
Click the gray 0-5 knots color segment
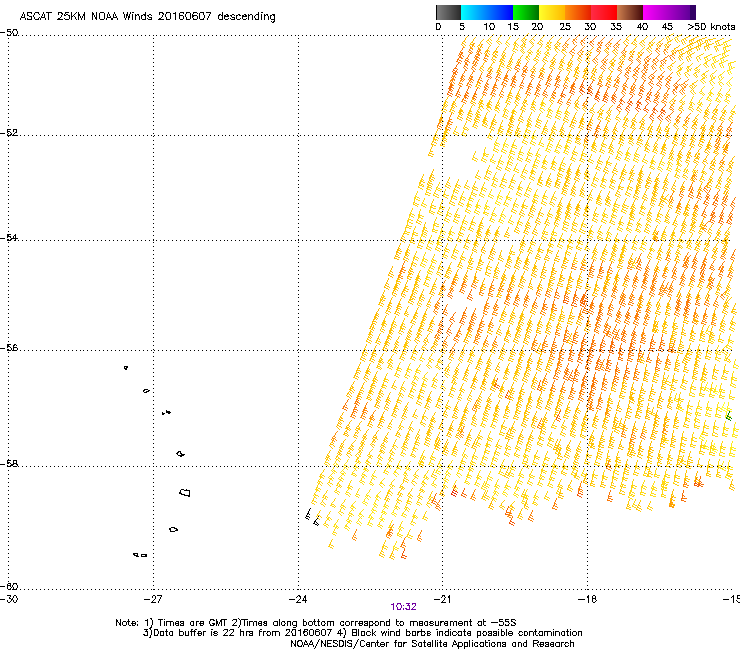448,12
